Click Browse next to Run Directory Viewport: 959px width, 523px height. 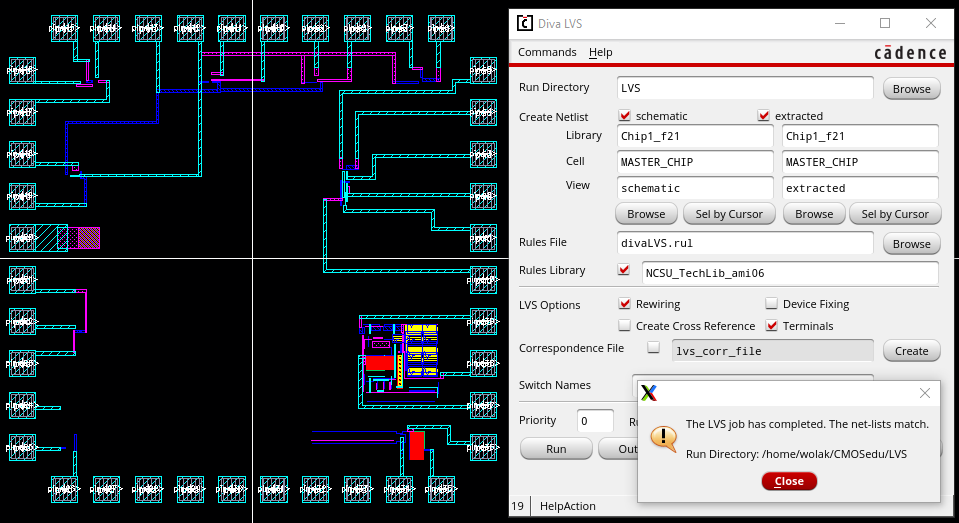pos(911,89)
